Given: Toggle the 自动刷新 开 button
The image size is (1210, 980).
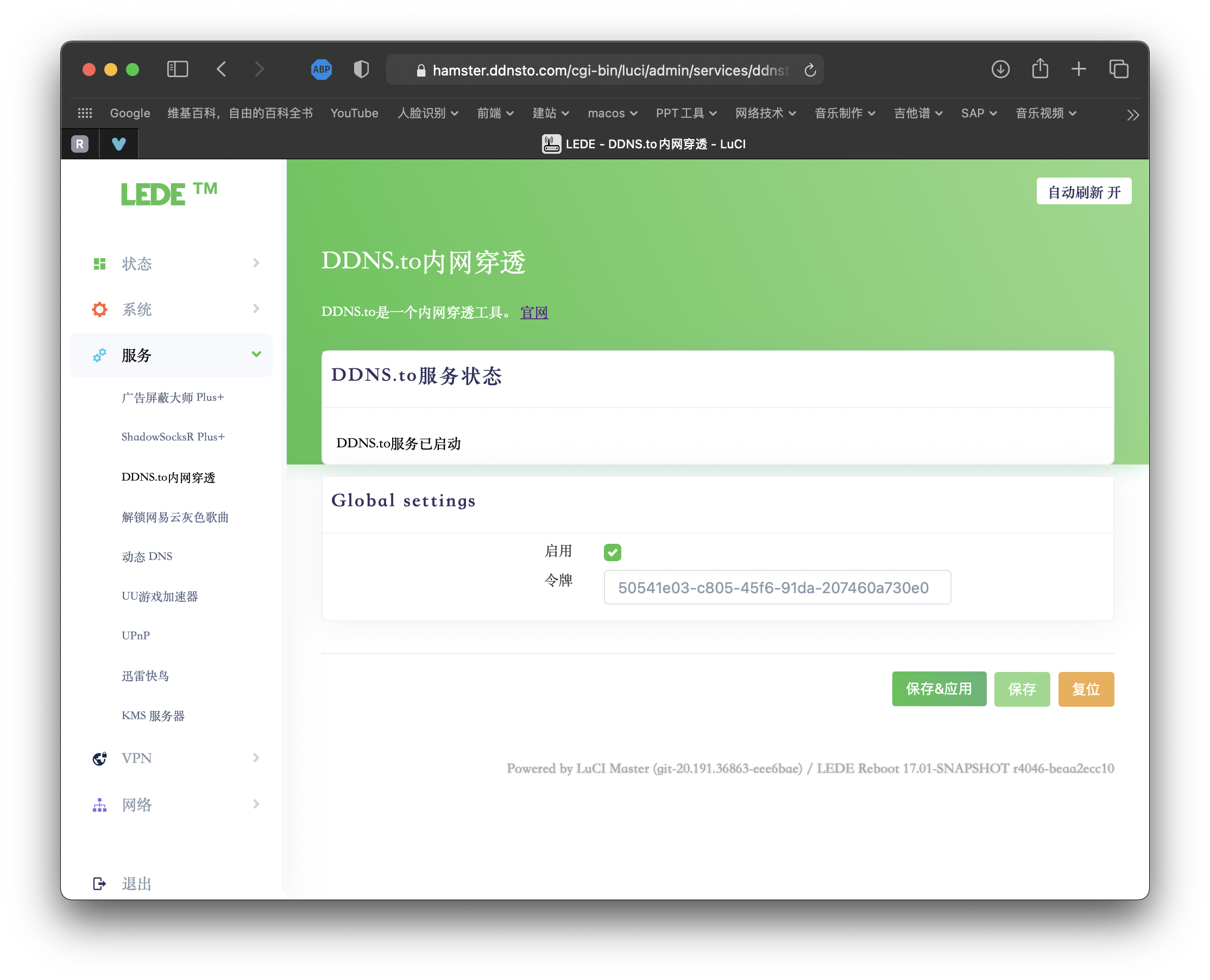Looking at the screenshot, I should (1083, 192).
